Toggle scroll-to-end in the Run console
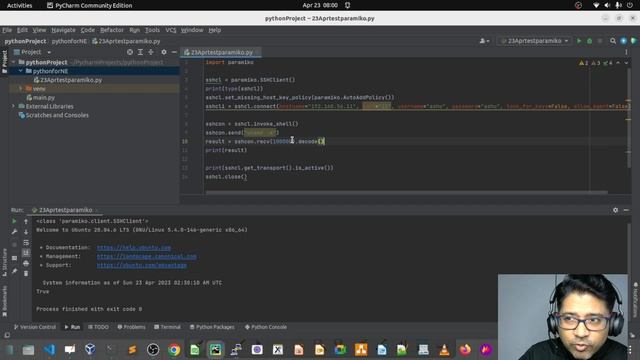Image resolution: width=640 pixels, height=360 pixels. pos(26,253)
